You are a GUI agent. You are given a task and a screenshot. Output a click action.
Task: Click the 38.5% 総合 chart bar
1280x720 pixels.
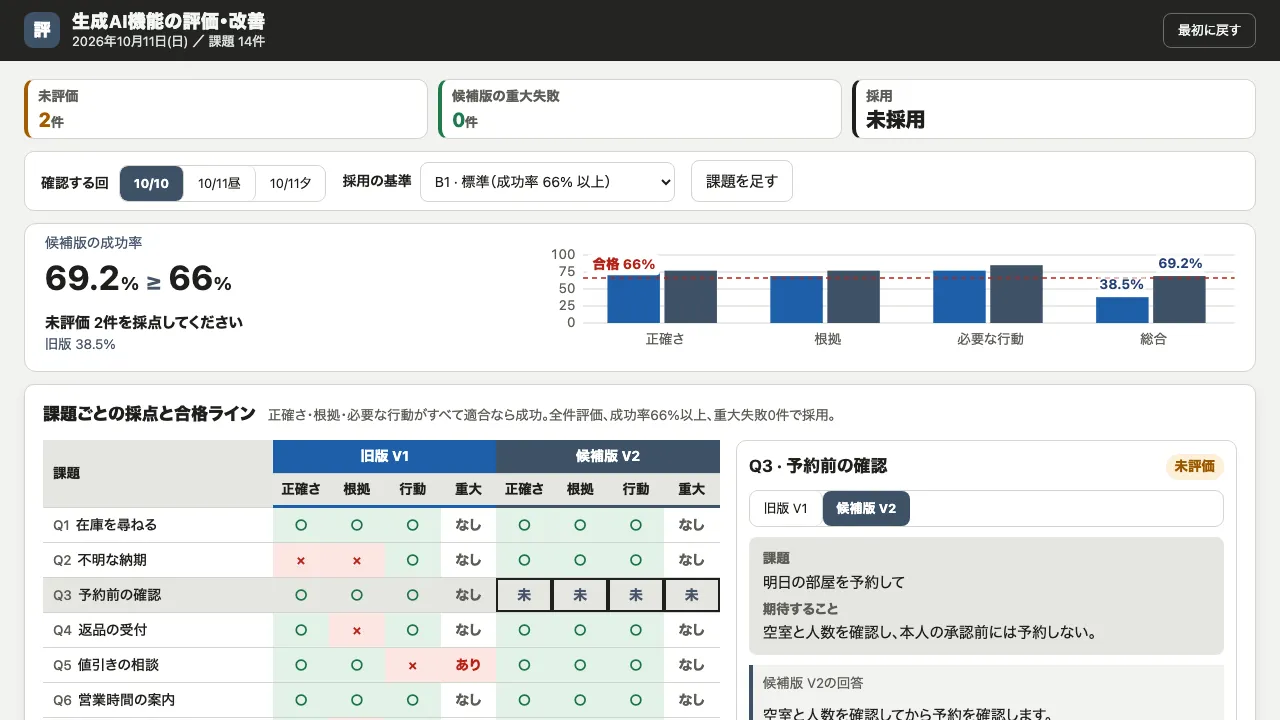1122,310
